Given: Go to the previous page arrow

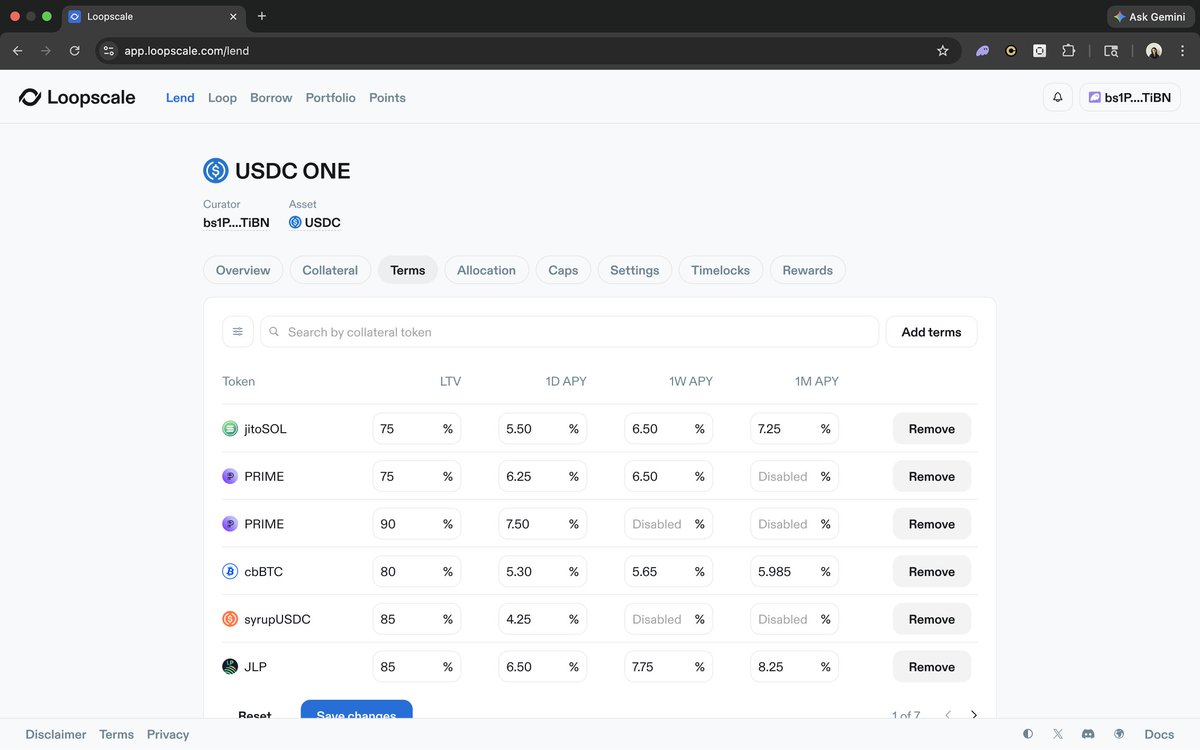Looking at the screenshot, I should tap(948, 715).
